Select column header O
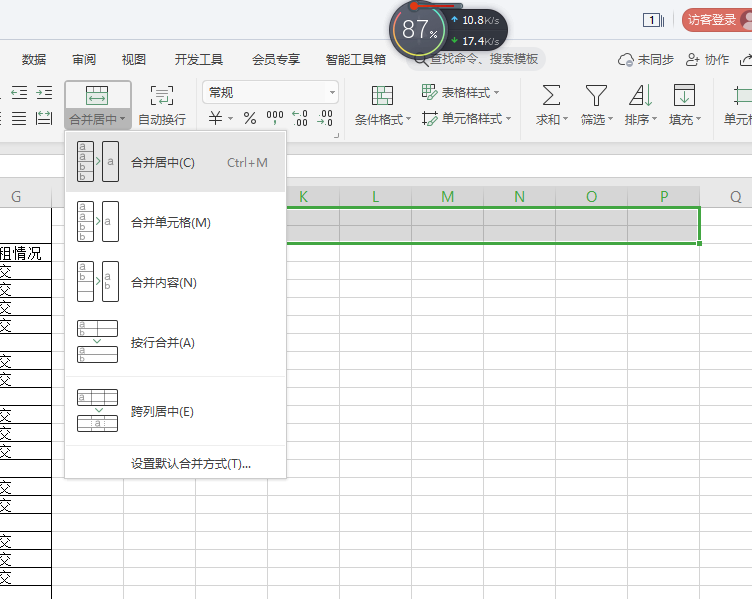The height and width of the screenshot is (599, 752). coord(591,197)
